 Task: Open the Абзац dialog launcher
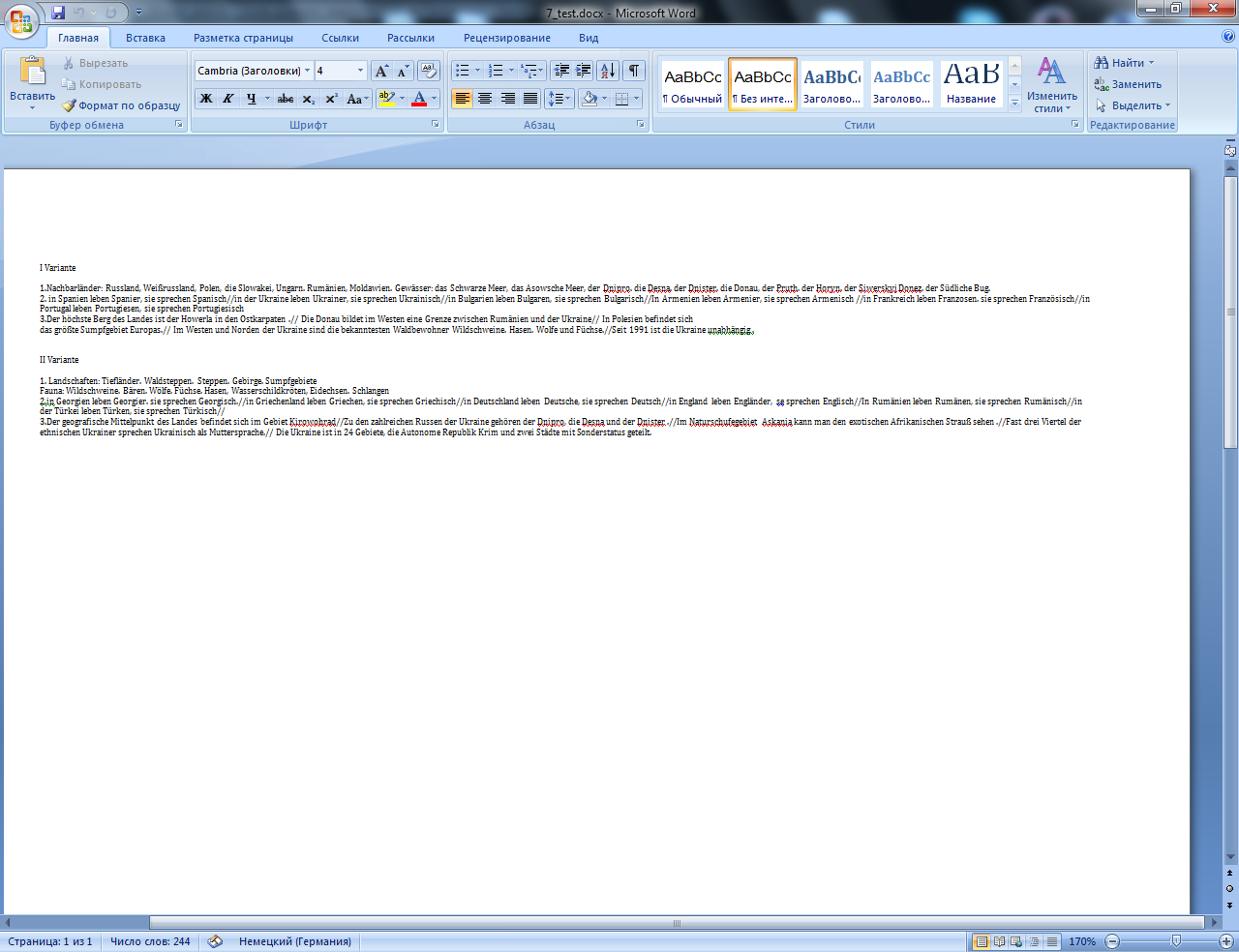641,125
